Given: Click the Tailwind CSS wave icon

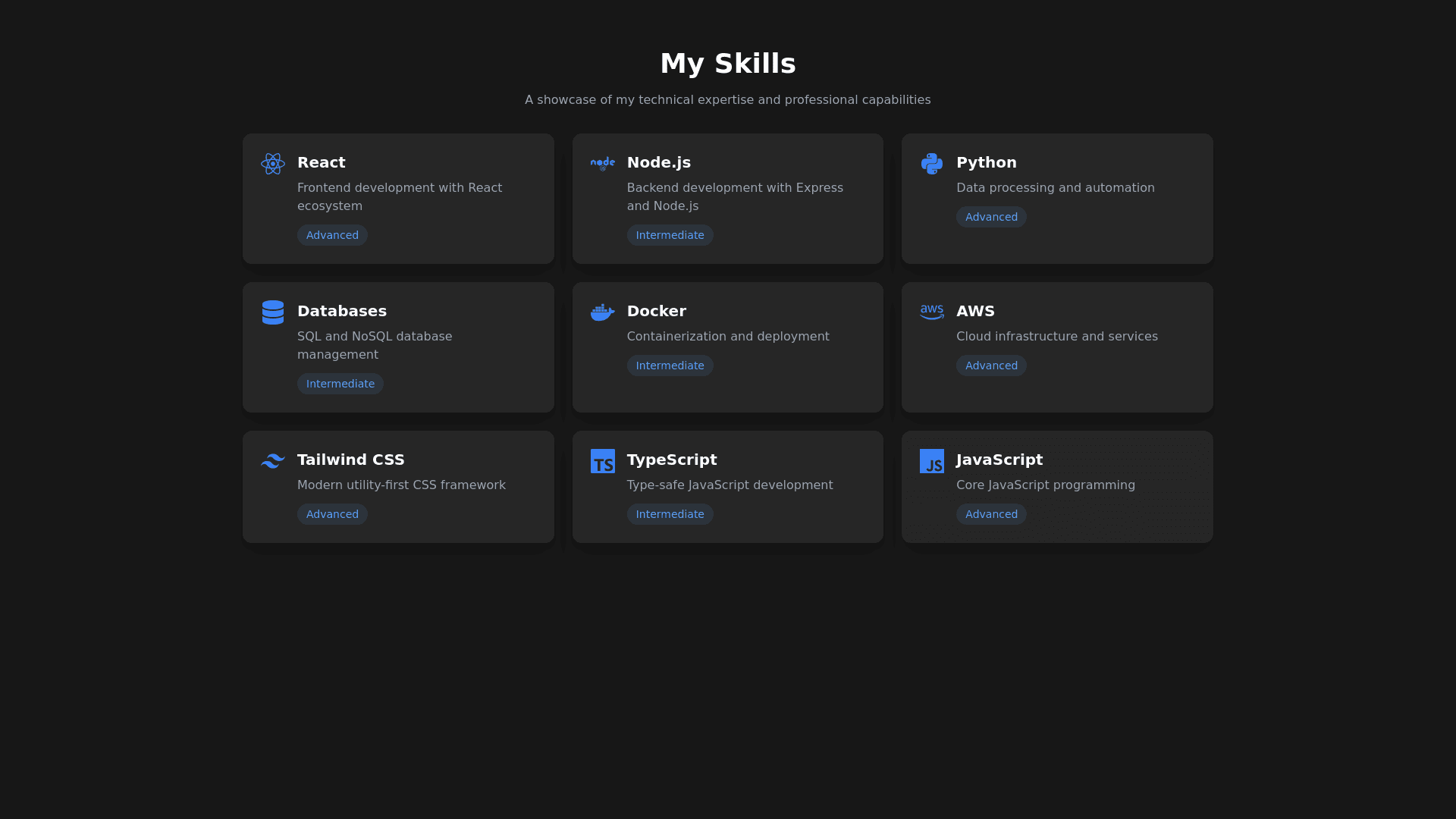Looking at the screenshot, I should coord(272,461).
